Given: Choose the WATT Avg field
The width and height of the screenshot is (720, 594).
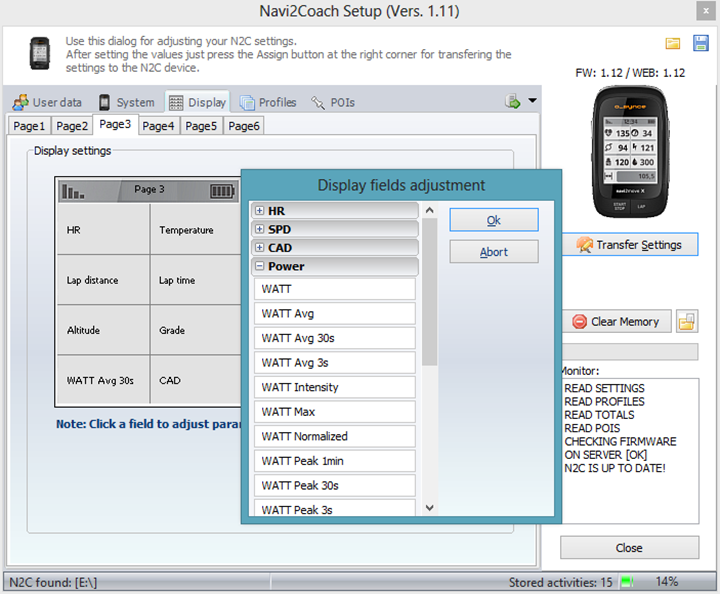Looking at the screenshot, I should pyautogui.click(x=335, y=314).
